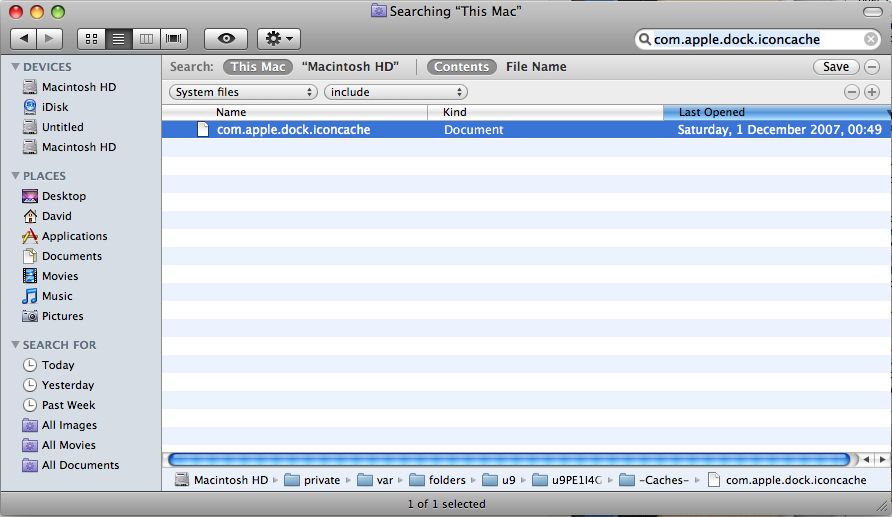Search by Contents
The width and height of the screenshot is (892, 517).
(x=461, y=67)
